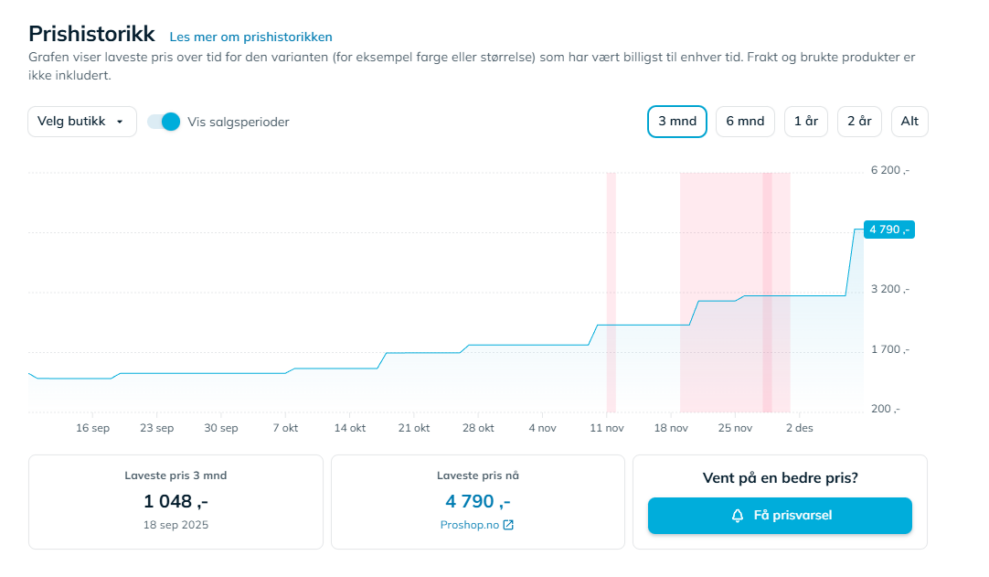Click external link icon next to Proshop.no
Image resolution: width=989 pixels, height=577 pixels.
pos(508,525)
